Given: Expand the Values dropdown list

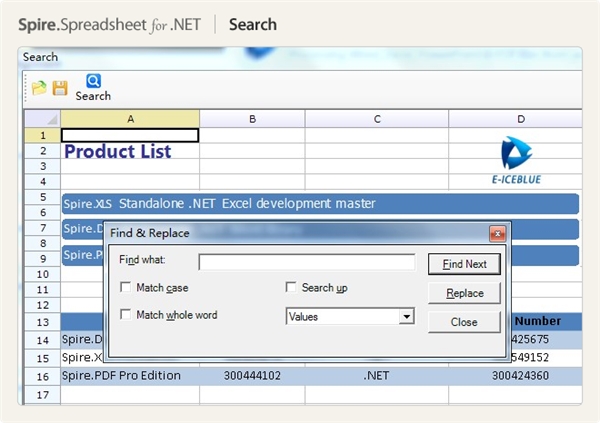Looking at the screenshot, I should [x=406, y=317].
